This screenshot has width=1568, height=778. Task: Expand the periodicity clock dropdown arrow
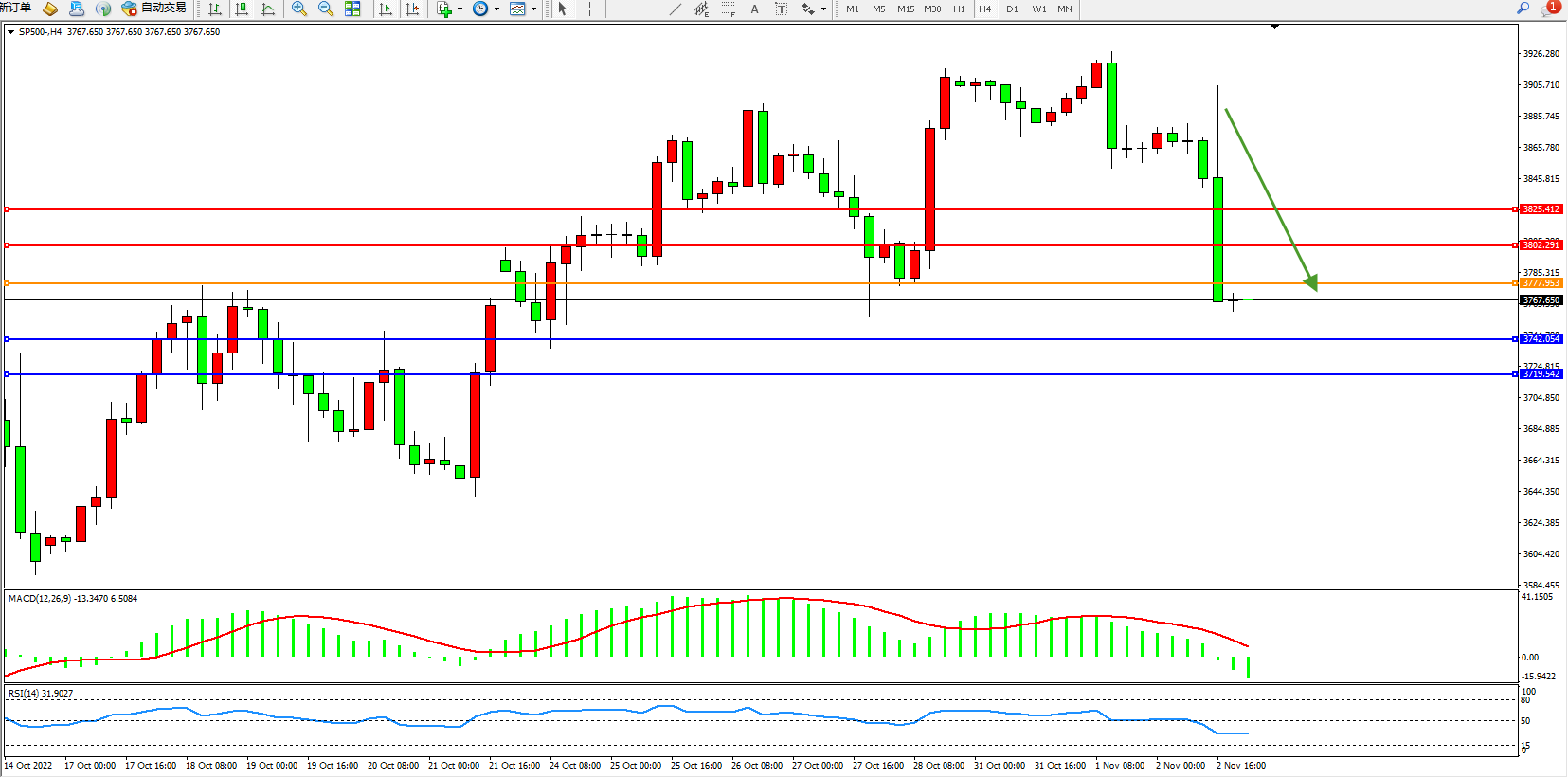click(x=496, y=9)
